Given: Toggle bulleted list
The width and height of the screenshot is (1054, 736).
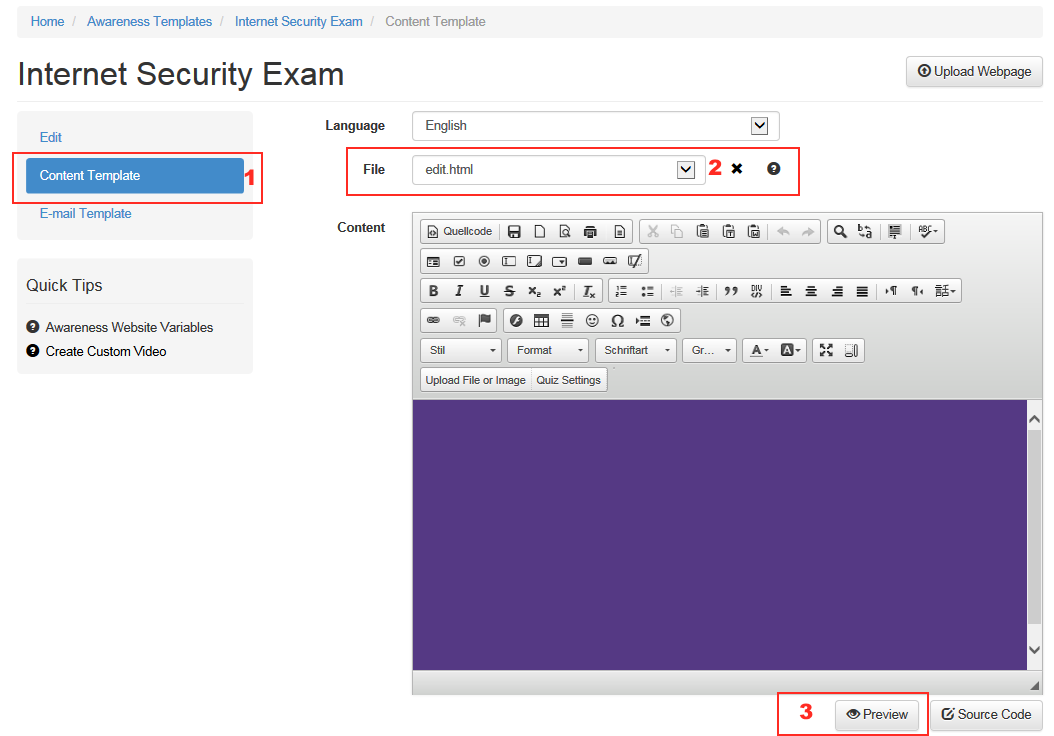Looking at the screenshot, I should tap(647, 291).
